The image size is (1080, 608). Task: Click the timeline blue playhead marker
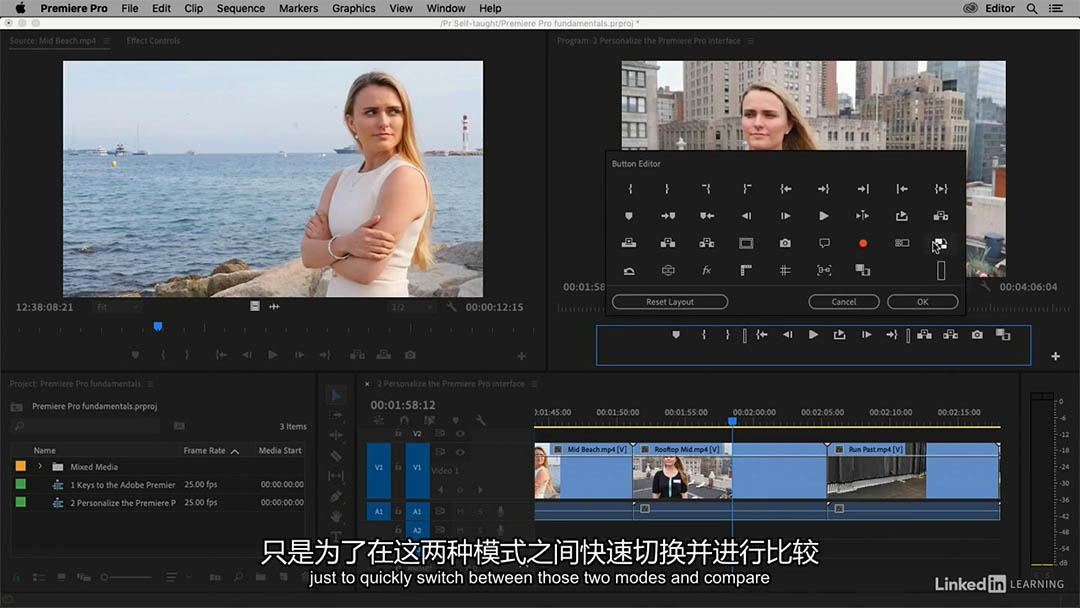coord(732,421)
